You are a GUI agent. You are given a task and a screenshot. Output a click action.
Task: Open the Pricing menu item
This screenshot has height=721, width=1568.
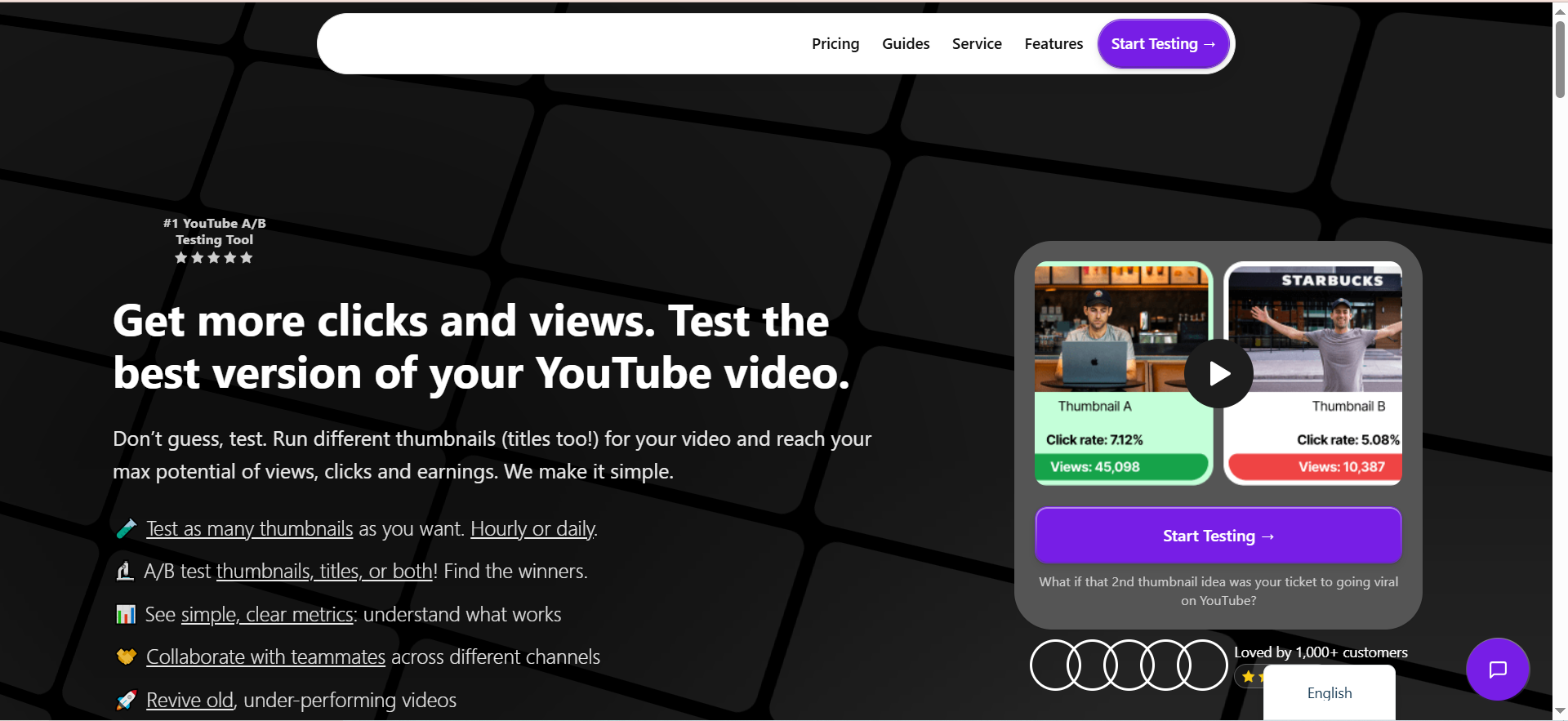(x=835, y=44)
